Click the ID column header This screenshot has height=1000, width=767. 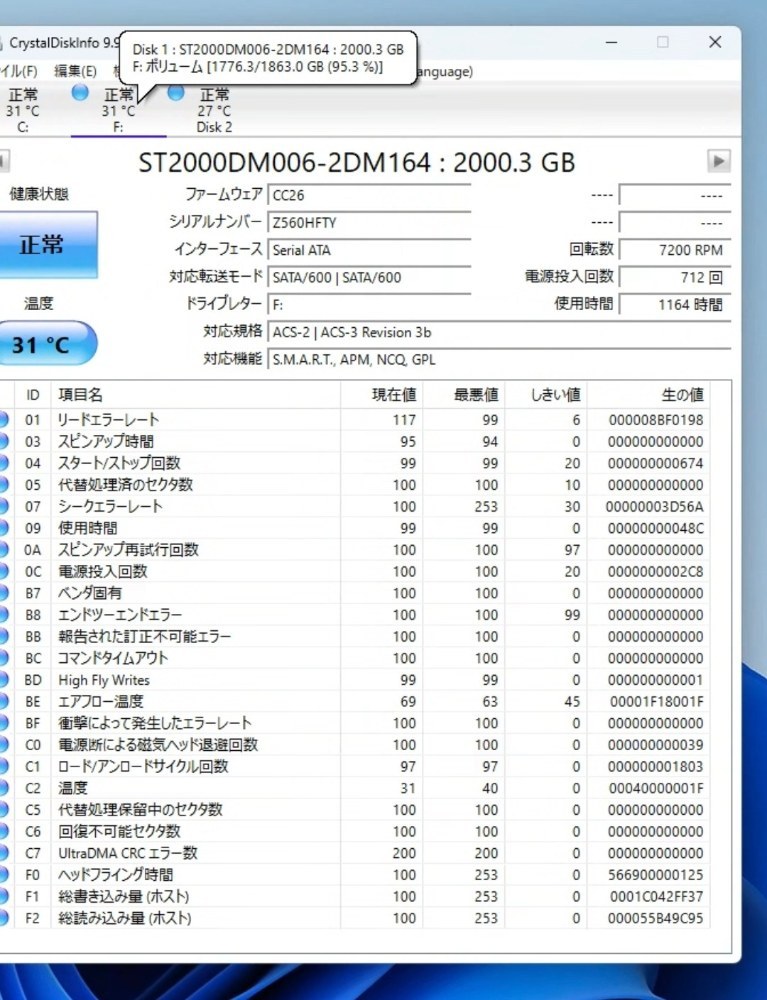pyautogui.click(x=33, y=395)
